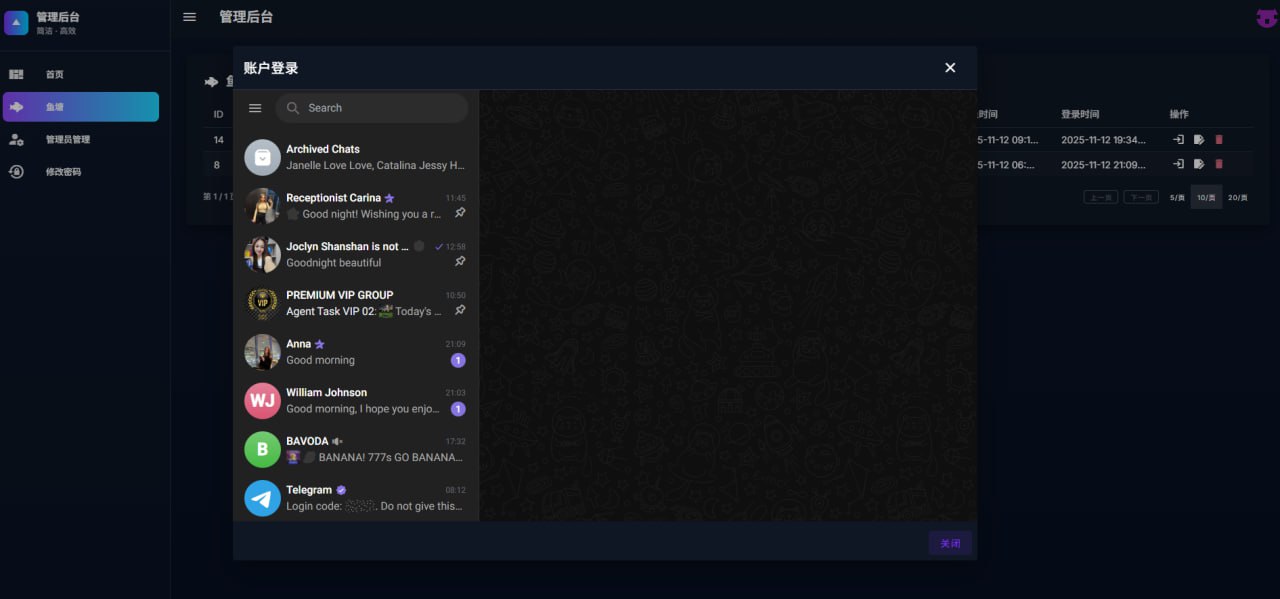The image size is (1280, 599).
Task: Click the pin icon on Receptionist Carina chat
Action: coord(460,213)
